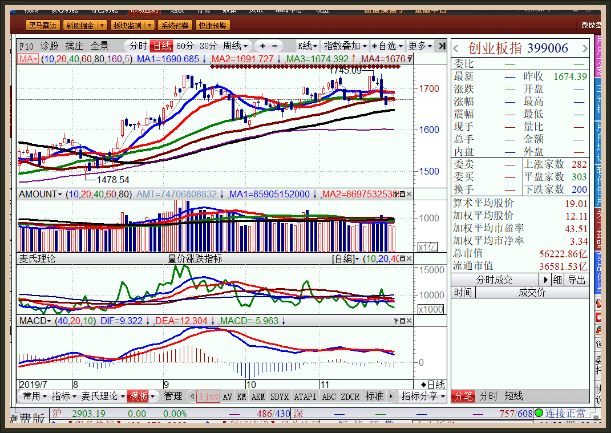Open the K线 chart type dropdown
This screenshot has width=611, height=433.
[307, 46]
